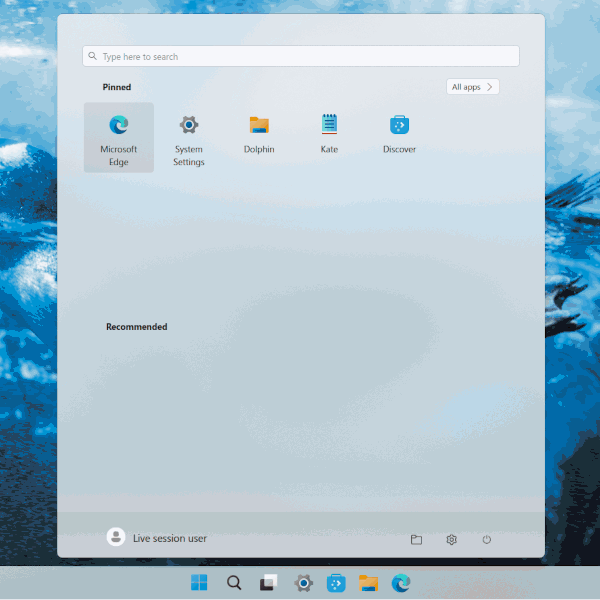Launch the Kate text editor

tap(329, 136)
